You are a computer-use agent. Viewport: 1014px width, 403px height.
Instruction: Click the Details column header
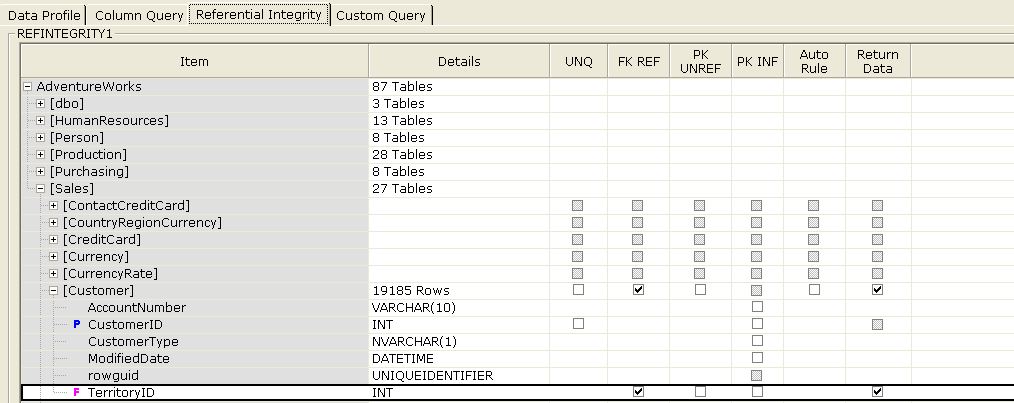459,61
